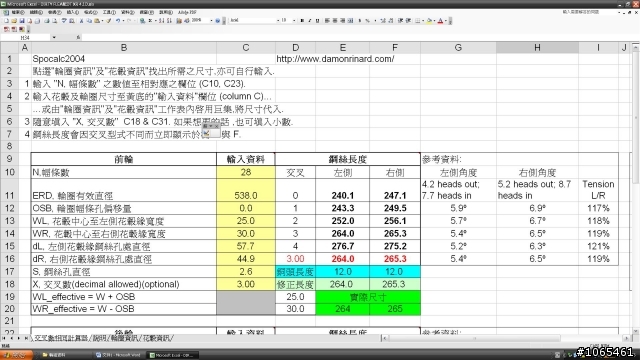Click the Save icon in the toolbar
The height and width of the screenshot is (360, 640).
click(x=22, y=21)
